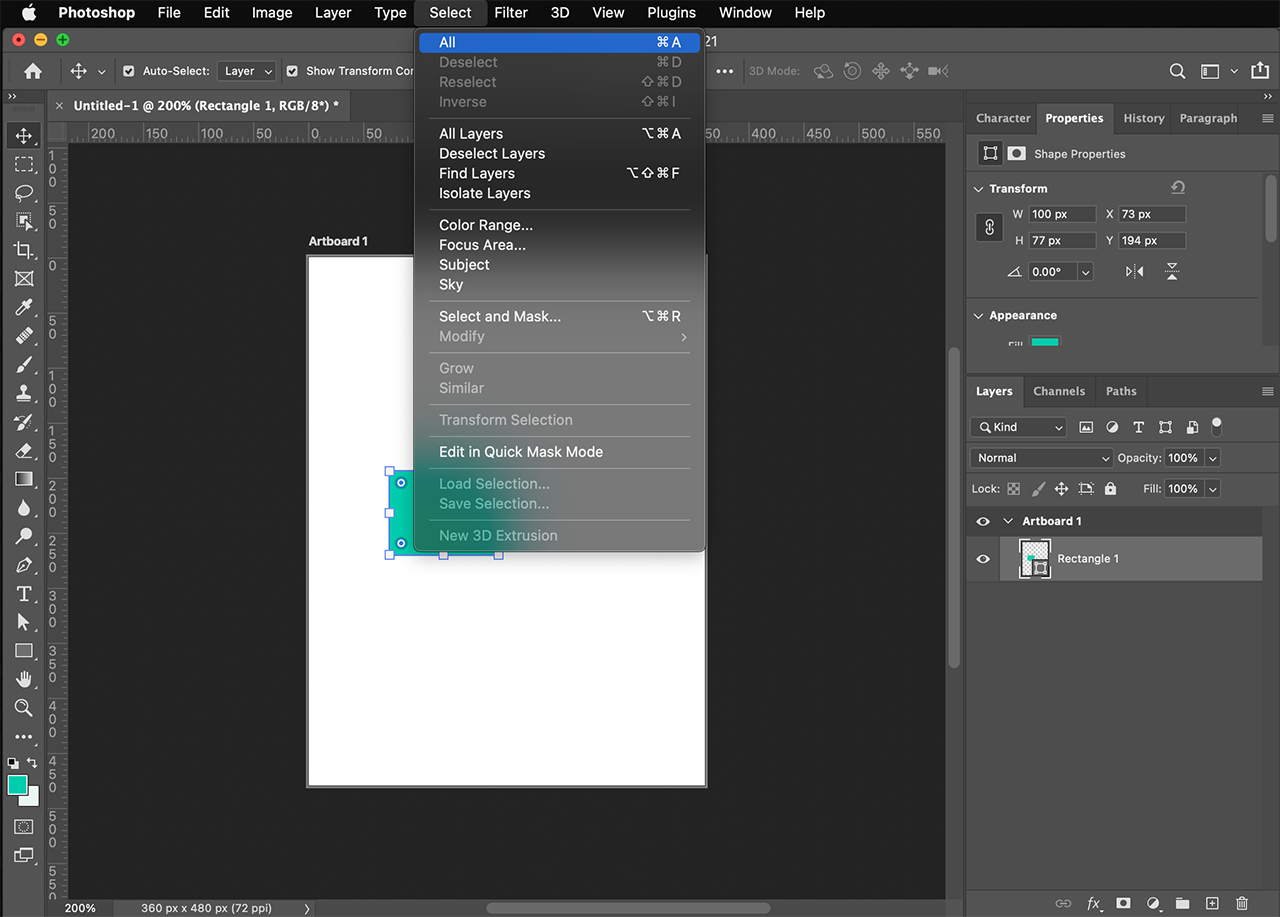Switch to the History tab
This screenshot has width=1280, height=917.
pos(1143,118)
